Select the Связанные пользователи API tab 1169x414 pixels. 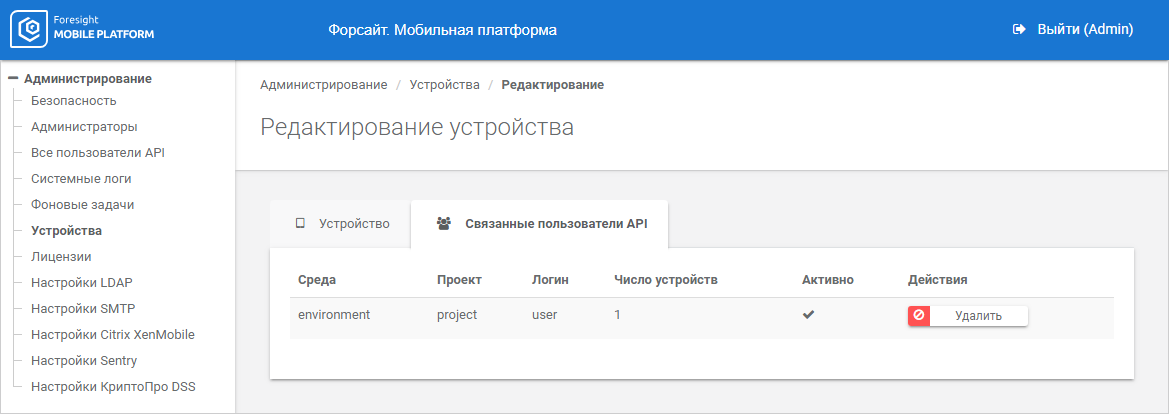556,224
